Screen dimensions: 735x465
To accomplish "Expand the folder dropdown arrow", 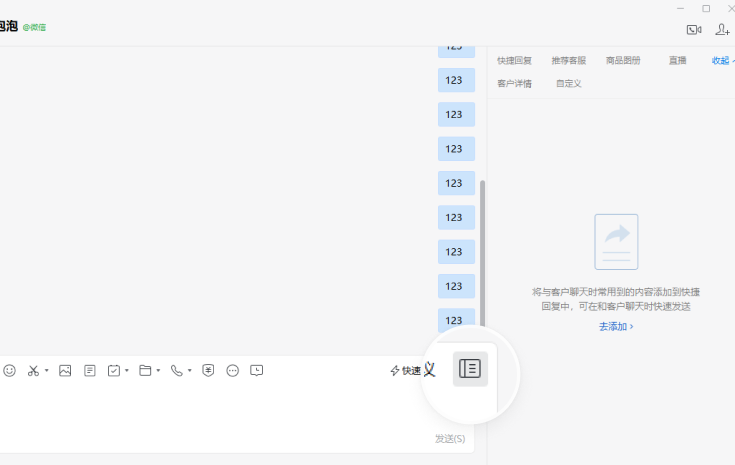I will (x=158, y=371).
